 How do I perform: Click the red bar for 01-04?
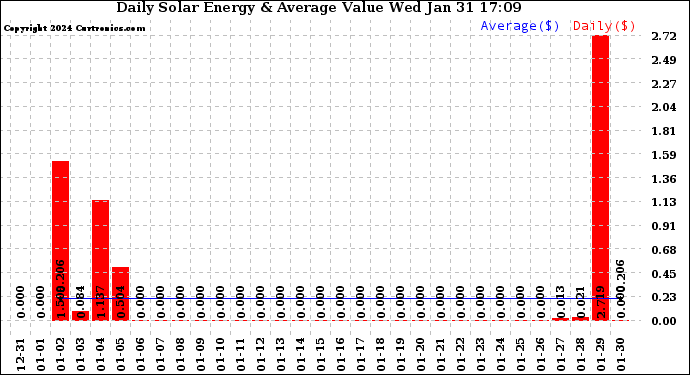coord(100,260)
